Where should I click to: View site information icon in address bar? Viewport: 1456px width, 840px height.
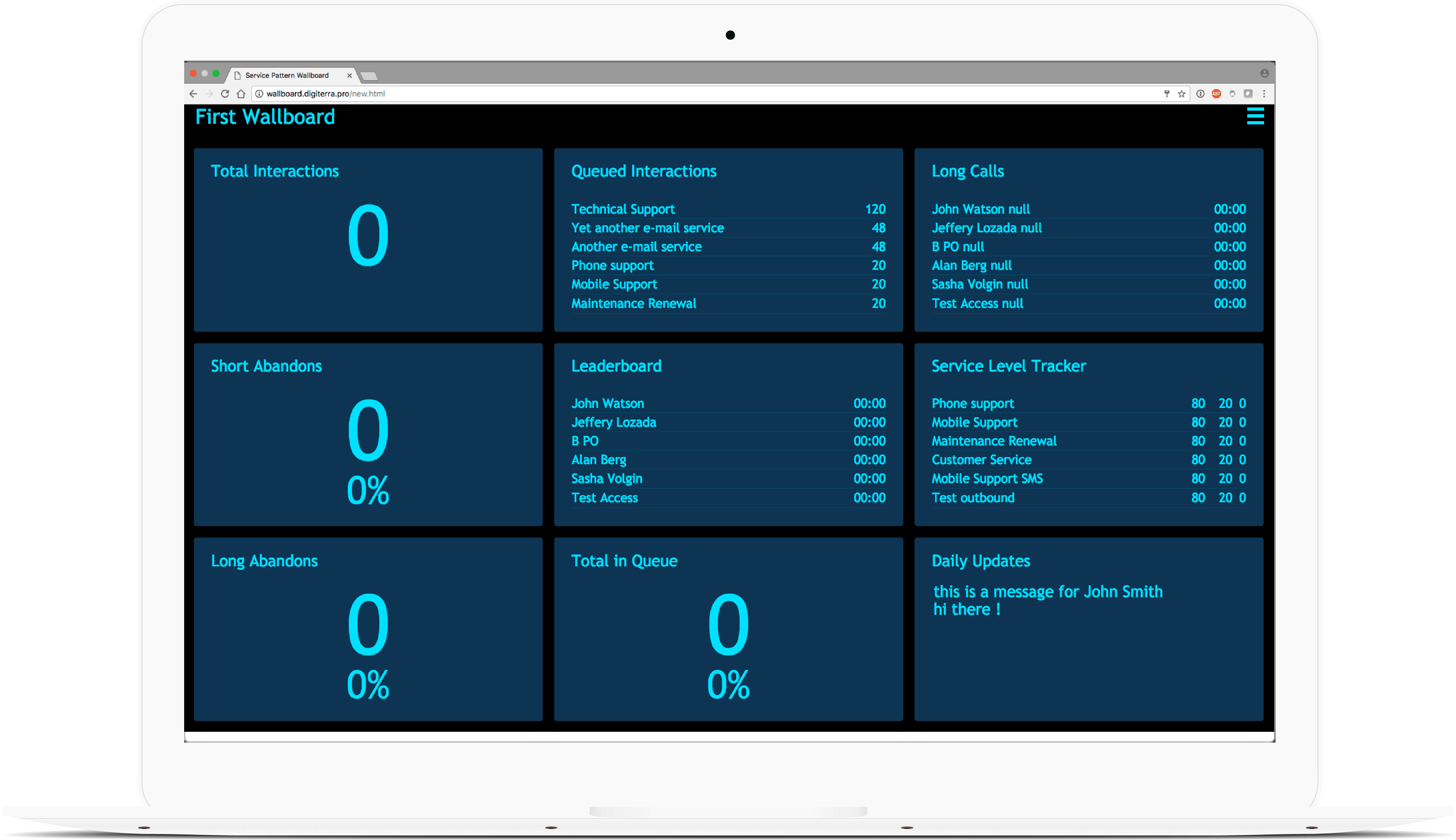coord(259,94)
